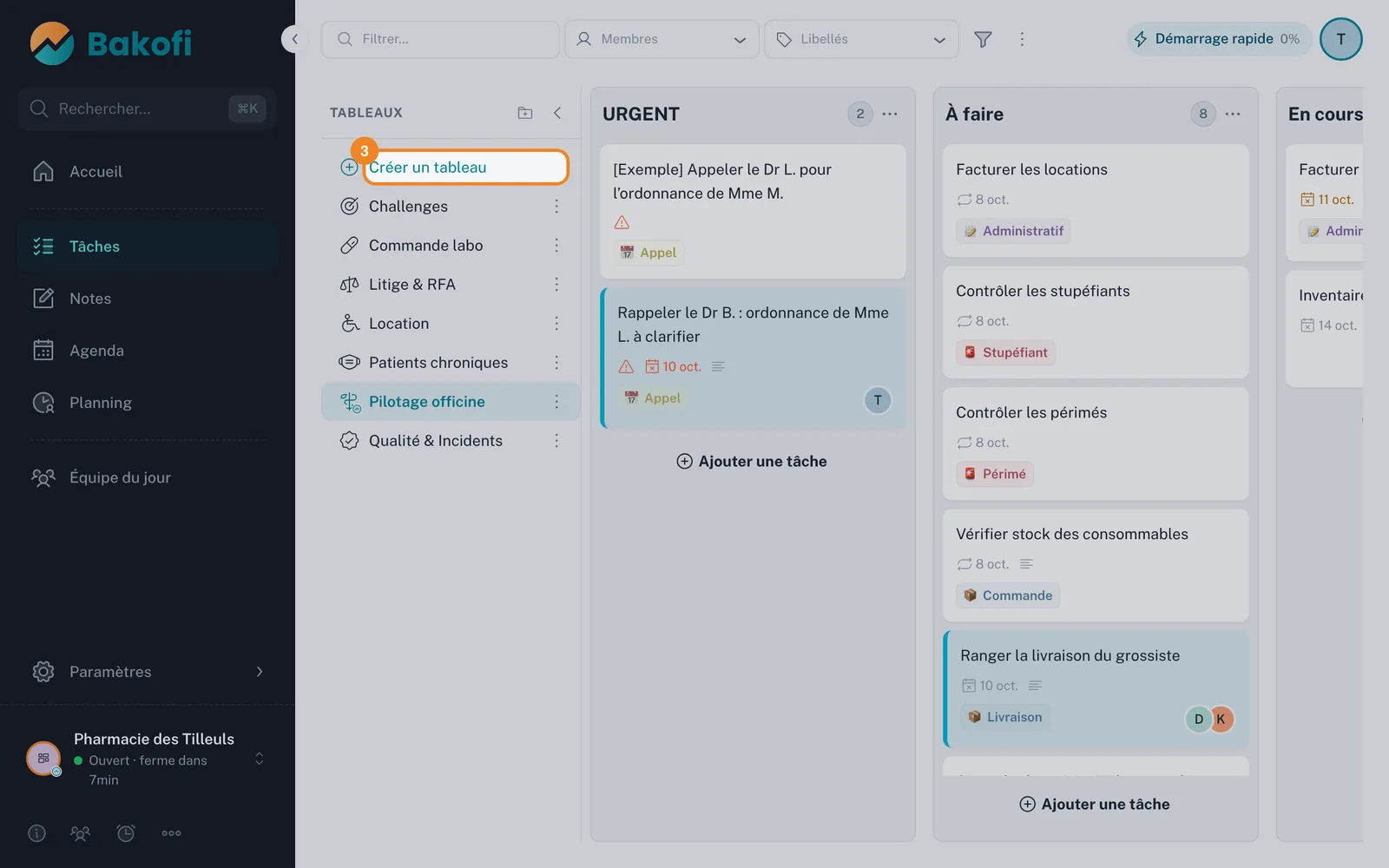Open the Ranger la livraison du grossiste card
1389x868 pixels.
pyautogui.click(x=1096, y=689)
